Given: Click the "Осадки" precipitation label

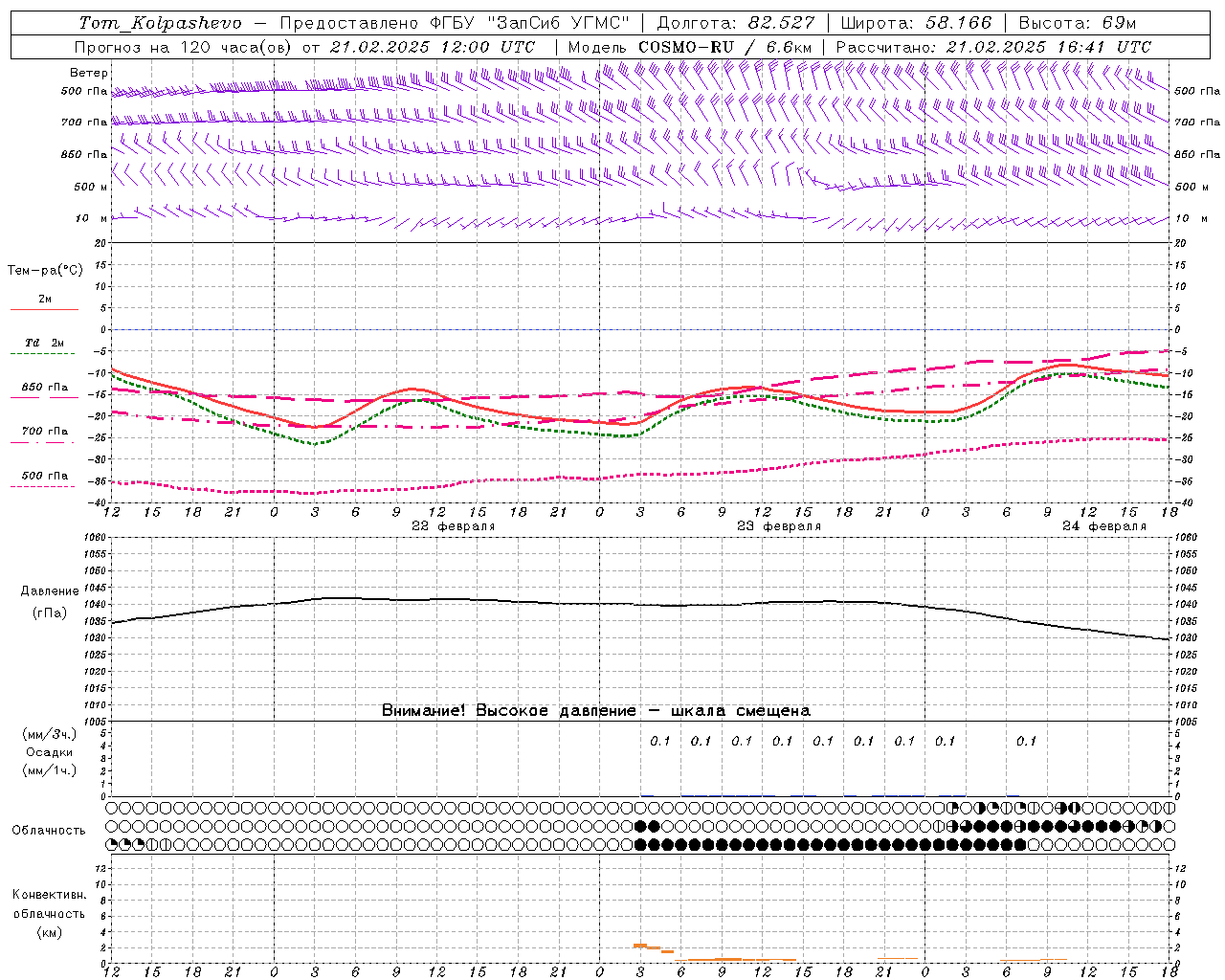Looking at the screenshot, I should point(50,752).
